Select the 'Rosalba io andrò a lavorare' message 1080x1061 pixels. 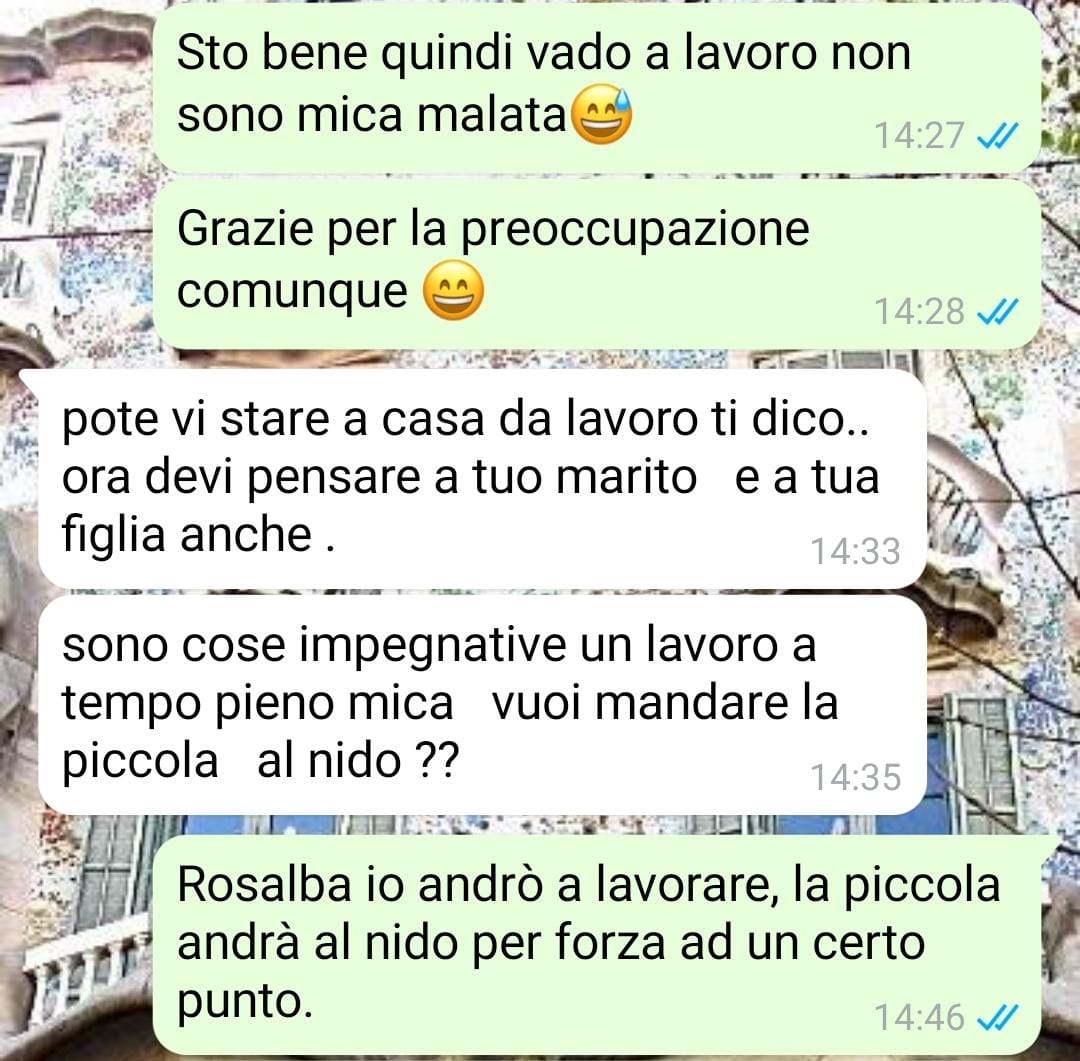[x=596, y=945]
